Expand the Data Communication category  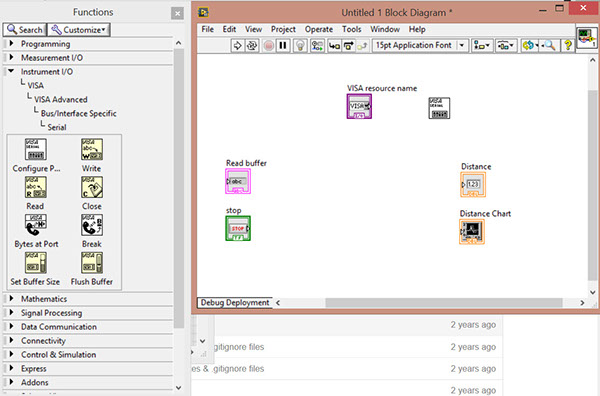pos(11,326)
